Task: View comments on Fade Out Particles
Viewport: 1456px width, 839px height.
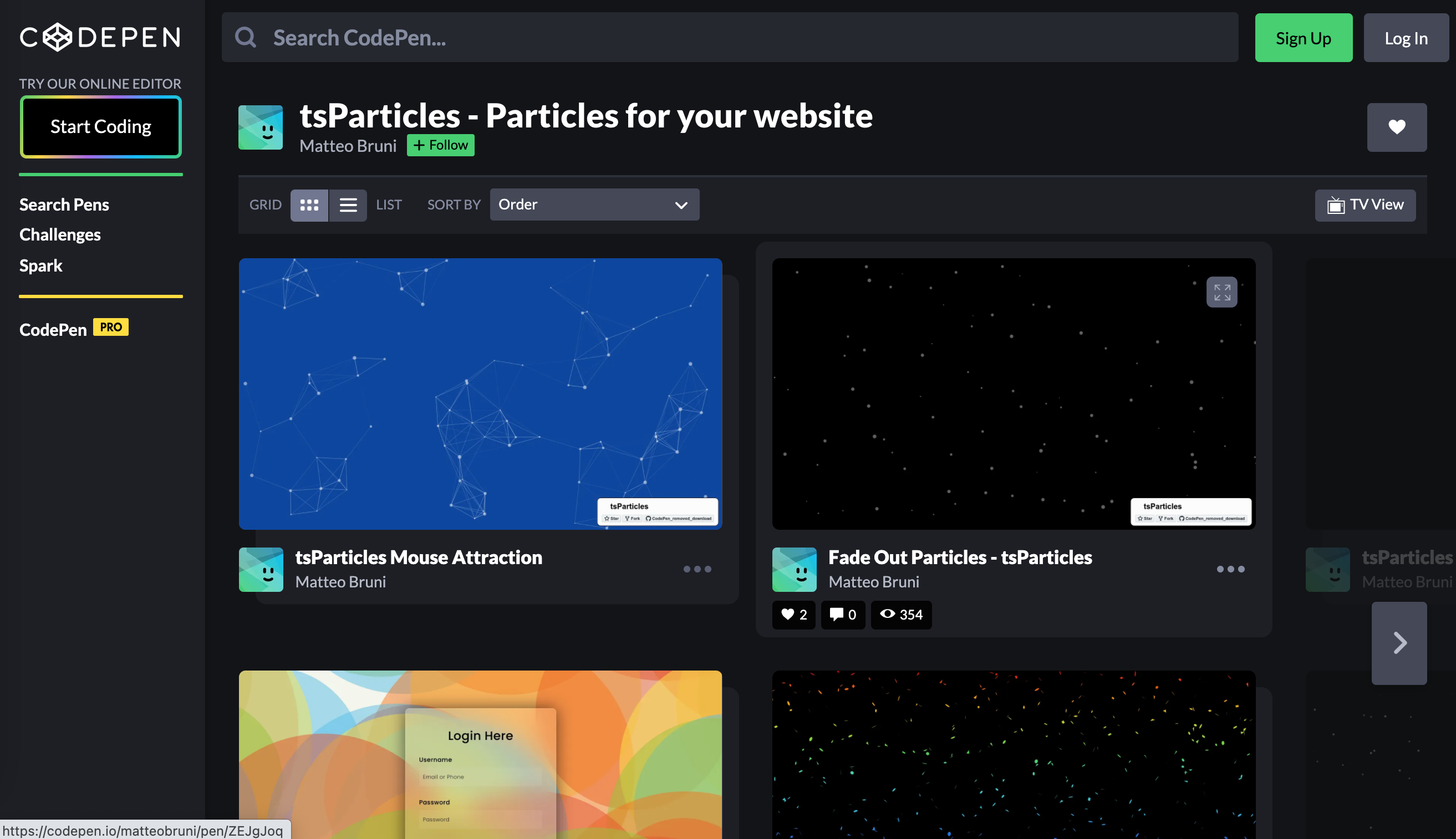Action: (x=843, y=614)
